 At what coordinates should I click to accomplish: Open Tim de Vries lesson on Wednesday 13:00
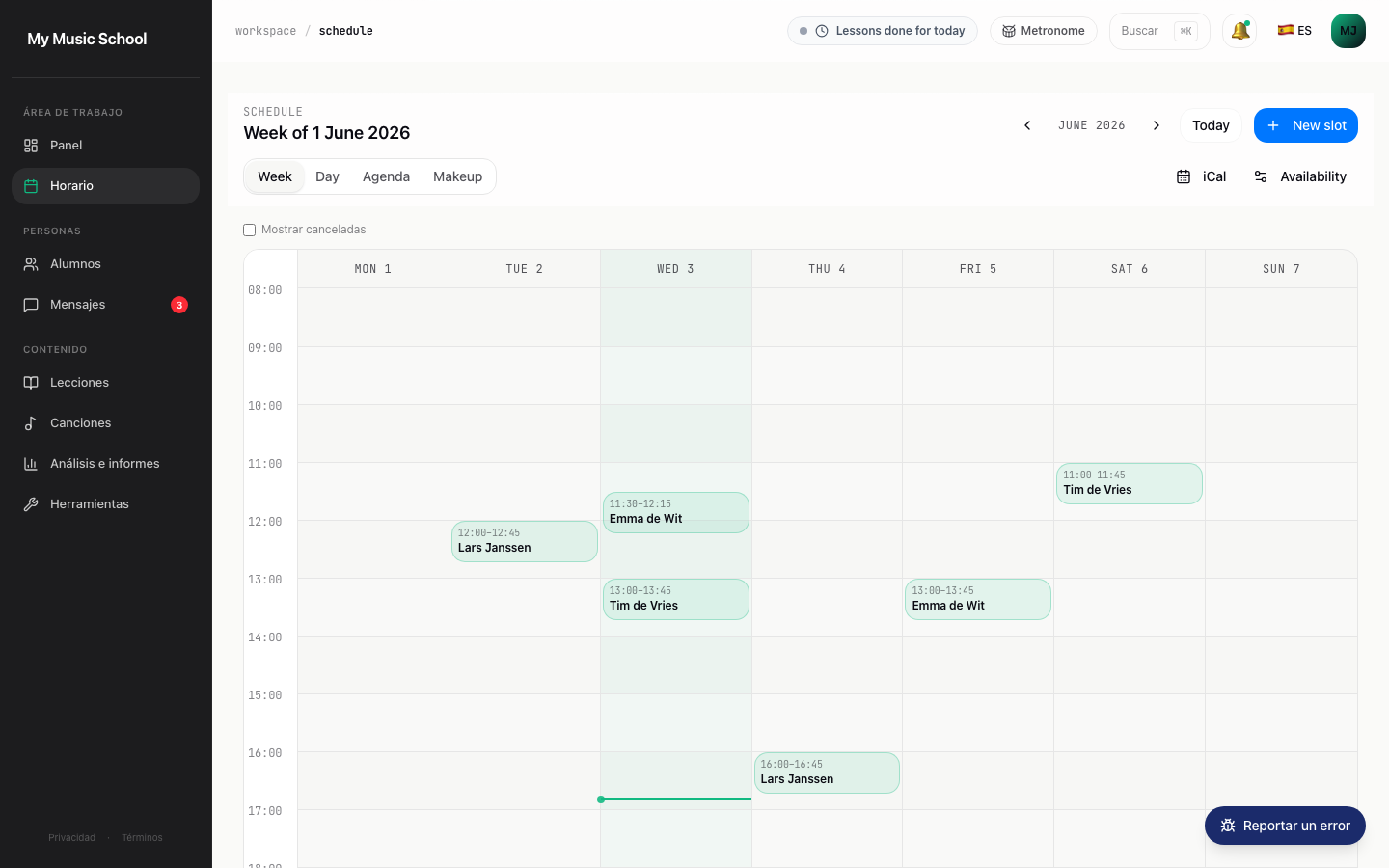[x=676, y=599]
